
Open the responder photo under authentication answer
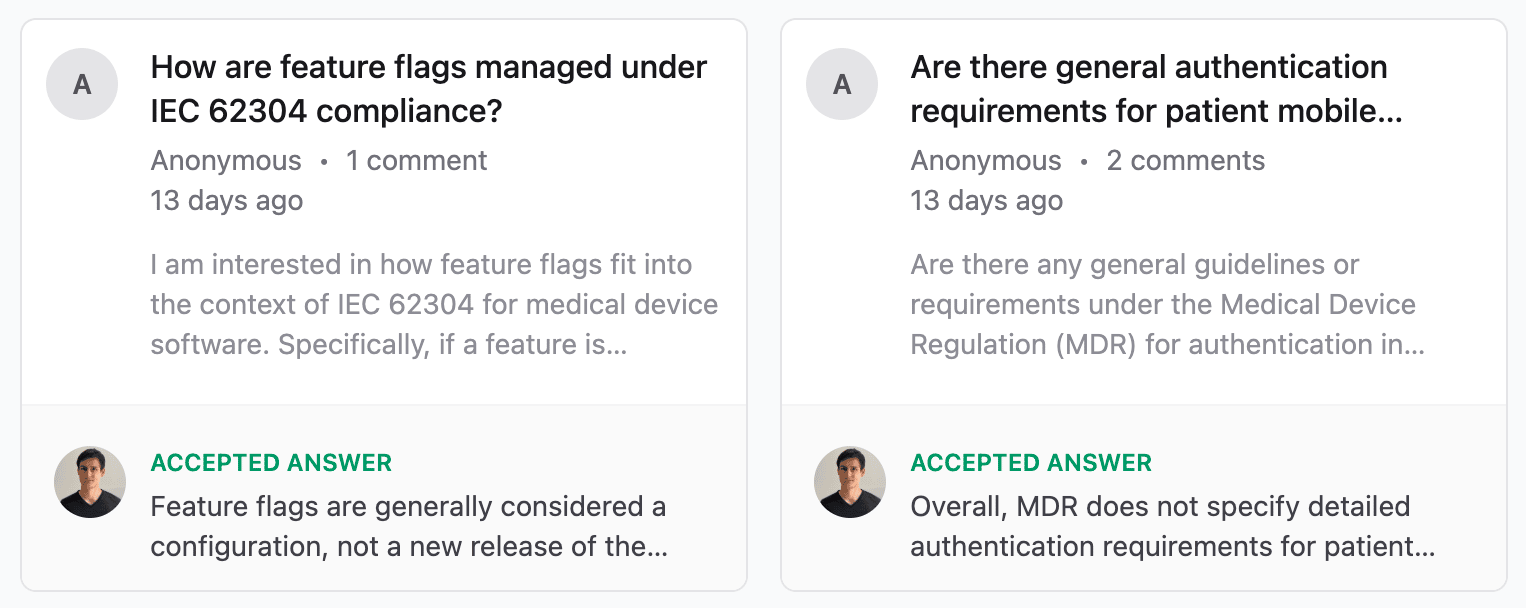tap(850, 482)
